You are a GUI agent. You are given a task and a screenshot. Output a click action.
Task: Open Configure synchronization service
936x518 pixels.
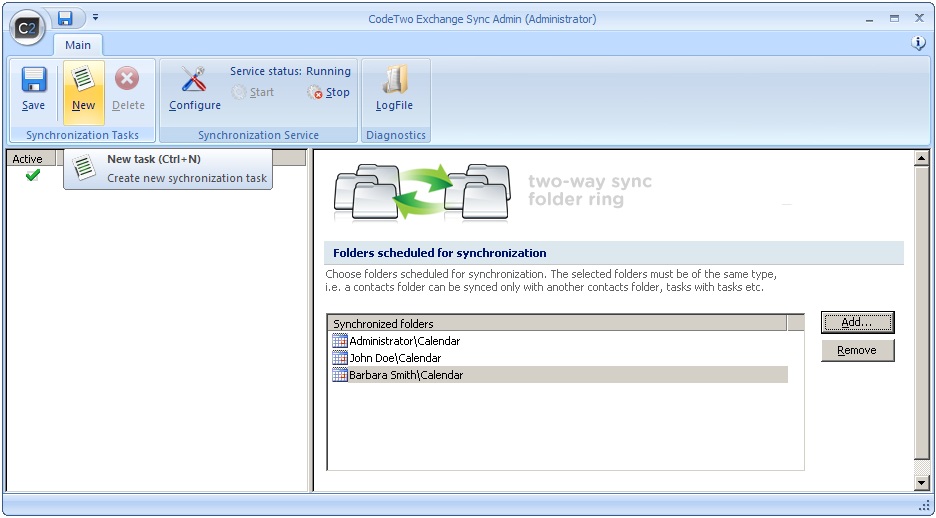click(195, 90)
